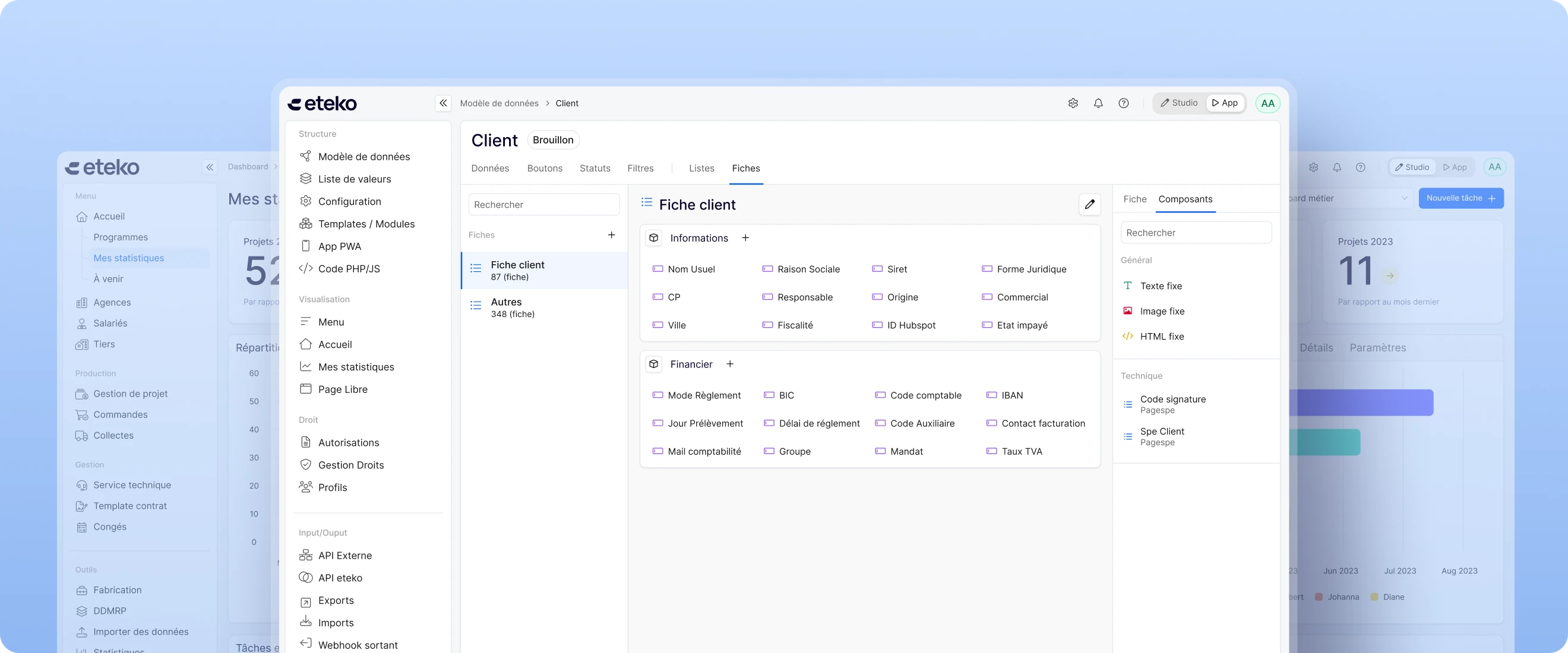The width and height of the screenshot is (1568, 653).
Task: Select the Image fixe component icon
Action: [1128, 311]
